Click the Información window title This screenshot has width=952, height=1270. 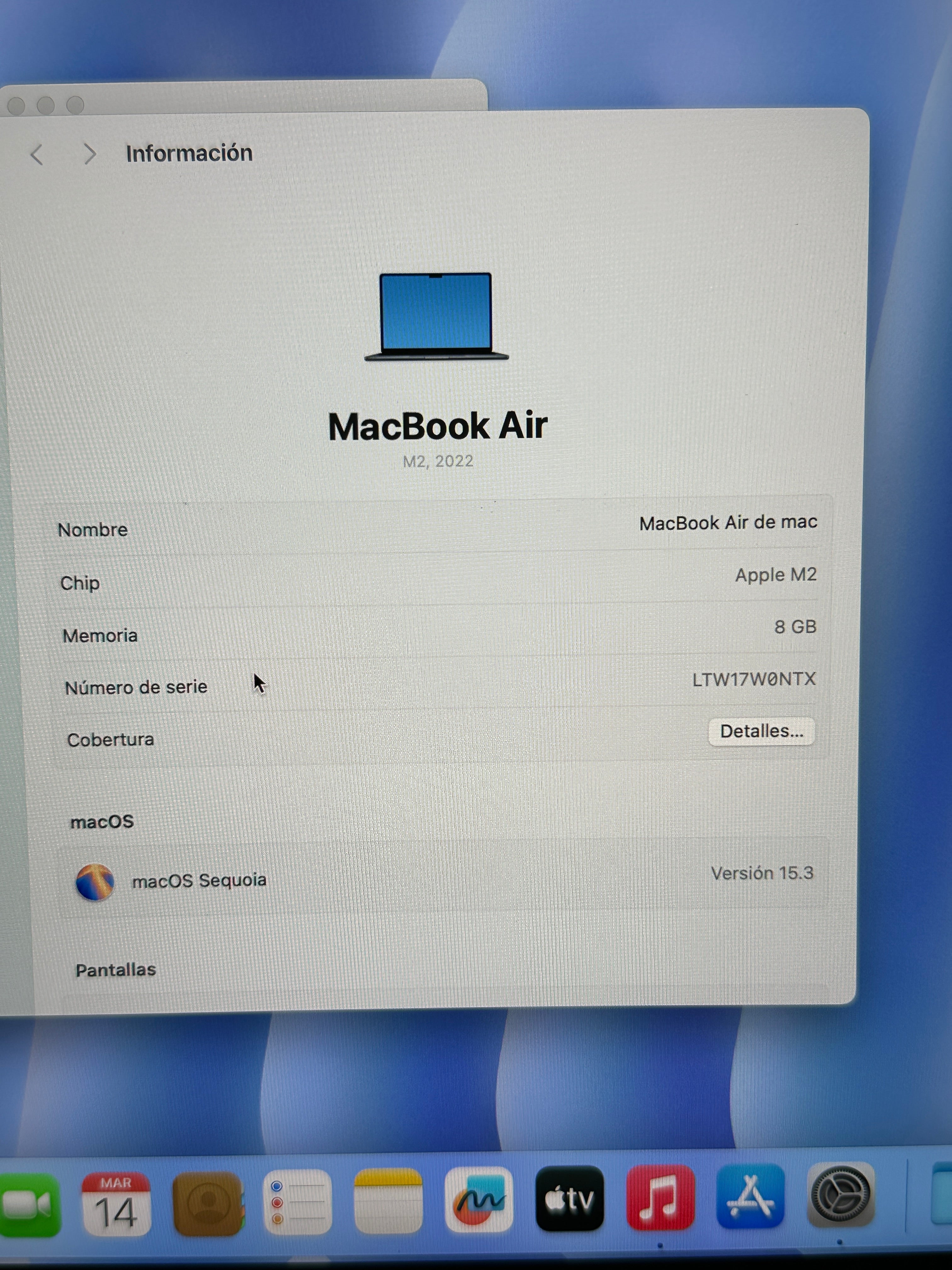click(x=189, y=153)
